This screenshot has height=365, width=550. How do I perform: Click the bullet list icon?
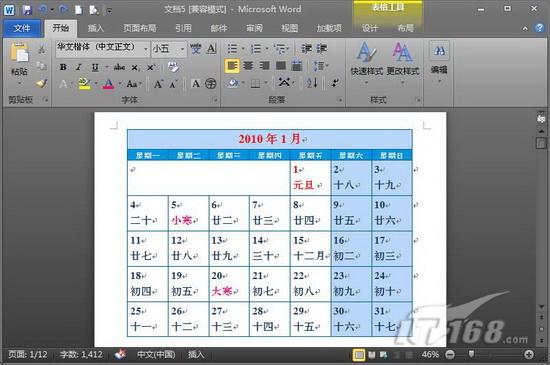click(x=232, y=49)
